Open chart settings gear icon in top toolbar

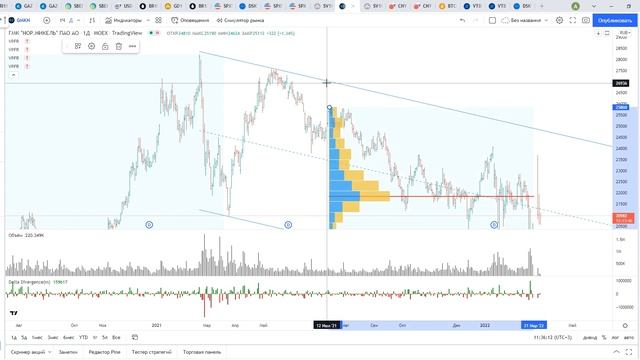[559, 20]
